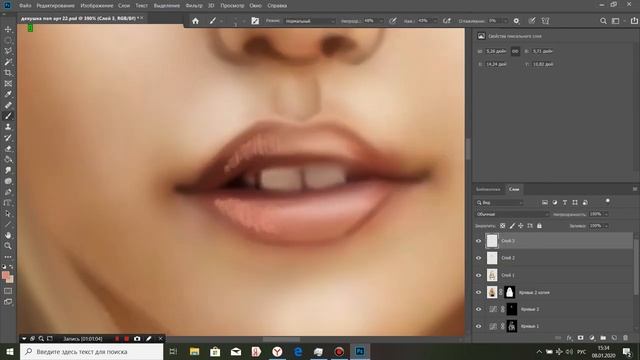Open the Редактирование menu
Viewport: 640px width, 360px height.
click(56, 6)
